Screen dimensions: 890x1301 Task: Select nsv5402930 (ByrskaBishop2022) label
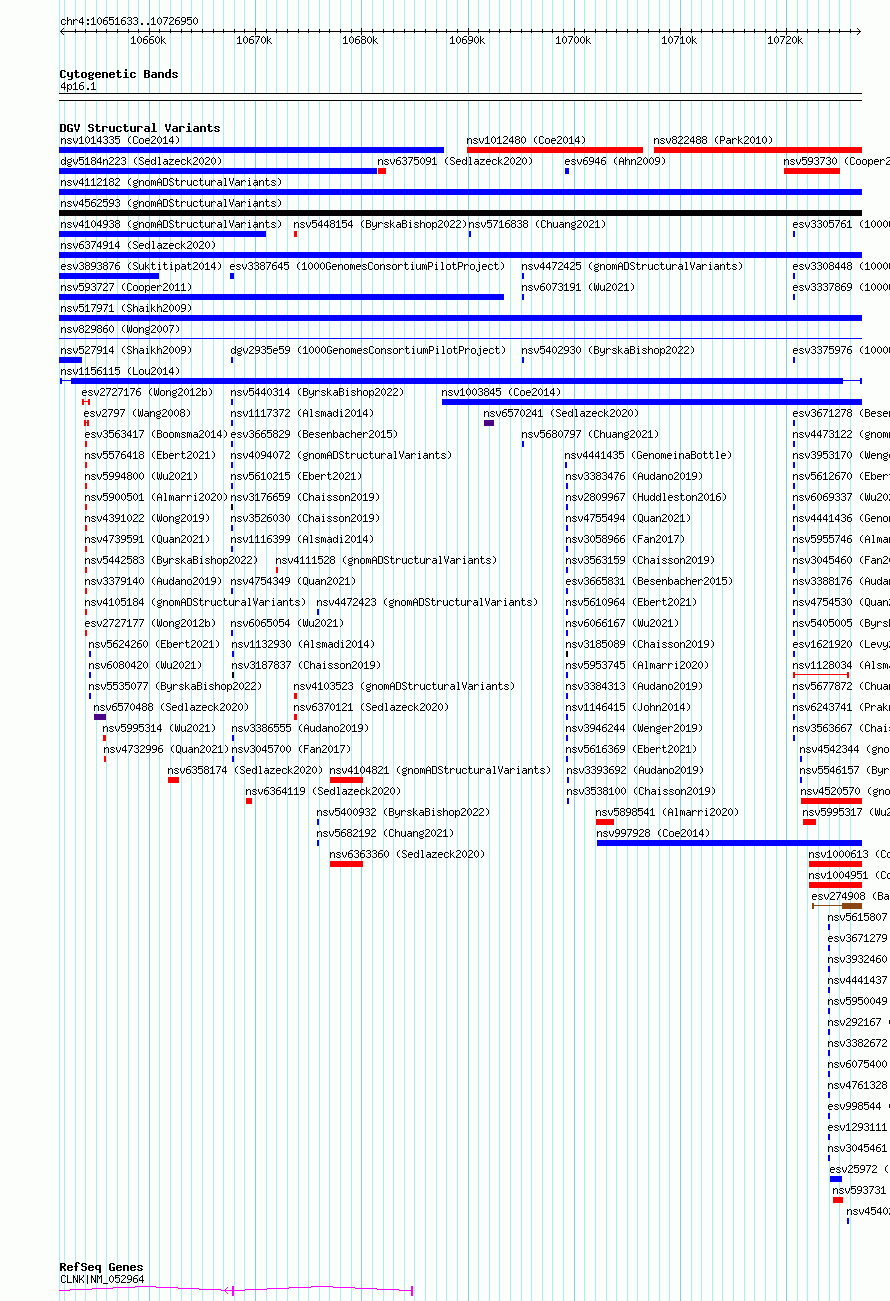tap(607, 350)
